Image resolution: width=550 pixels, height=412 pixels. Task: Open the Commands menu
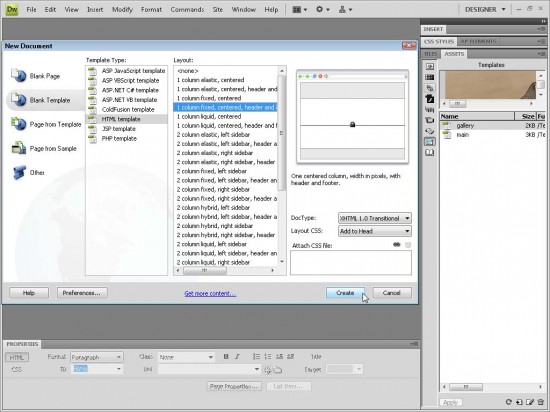[187, 9]
